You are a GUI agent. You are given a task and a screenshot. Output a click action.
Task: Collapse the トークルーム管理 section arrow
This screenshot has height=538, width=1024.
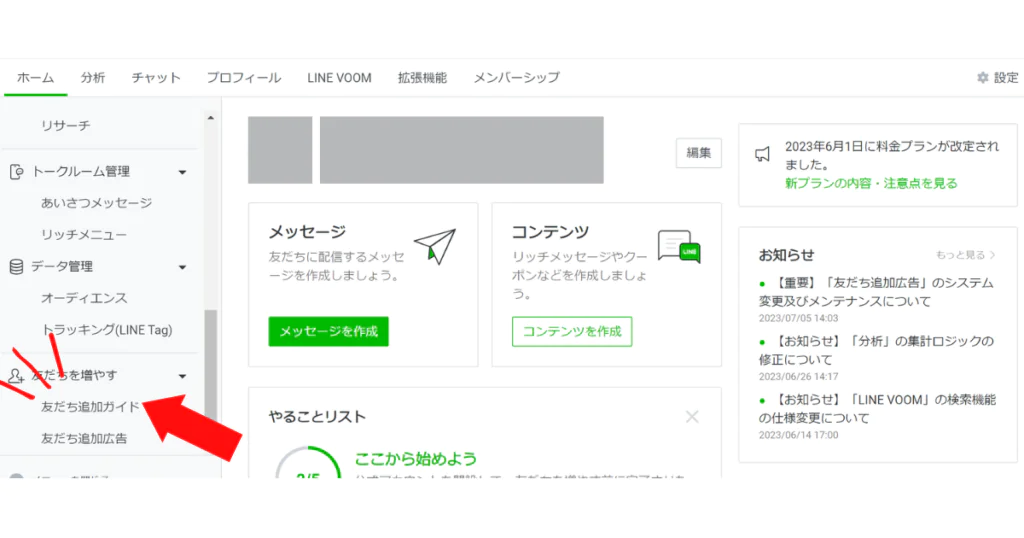[x=182, y=172]
